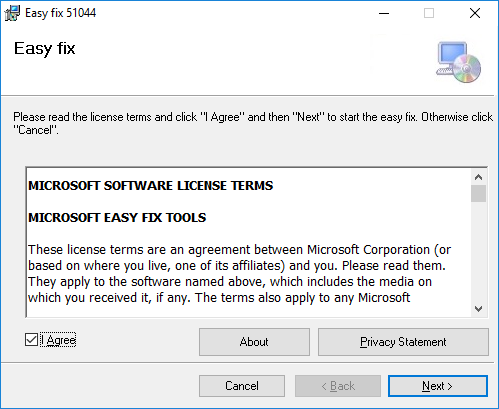The image size is (499, 409).
Task: Proceed with the Next button
Action: [438, 386]
